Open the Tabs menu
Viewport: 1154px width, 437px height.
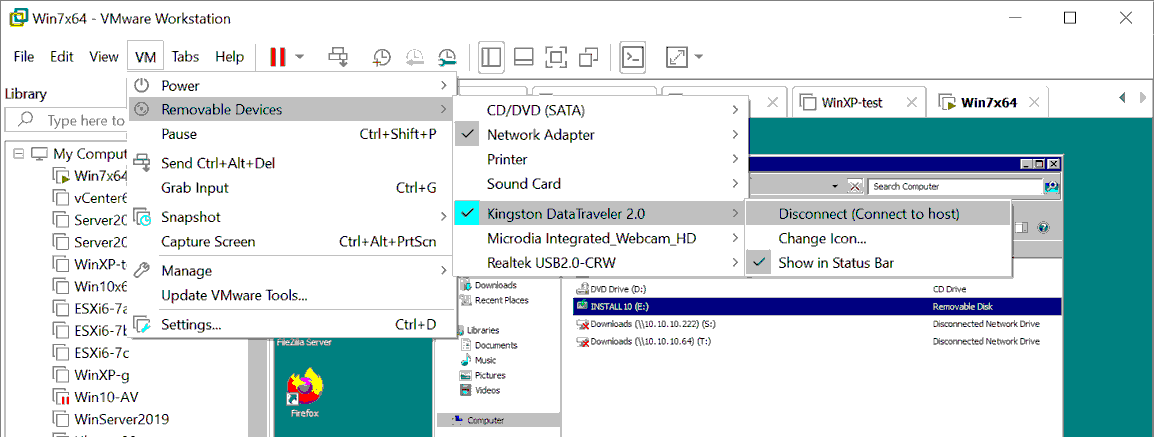pos(185,57)
